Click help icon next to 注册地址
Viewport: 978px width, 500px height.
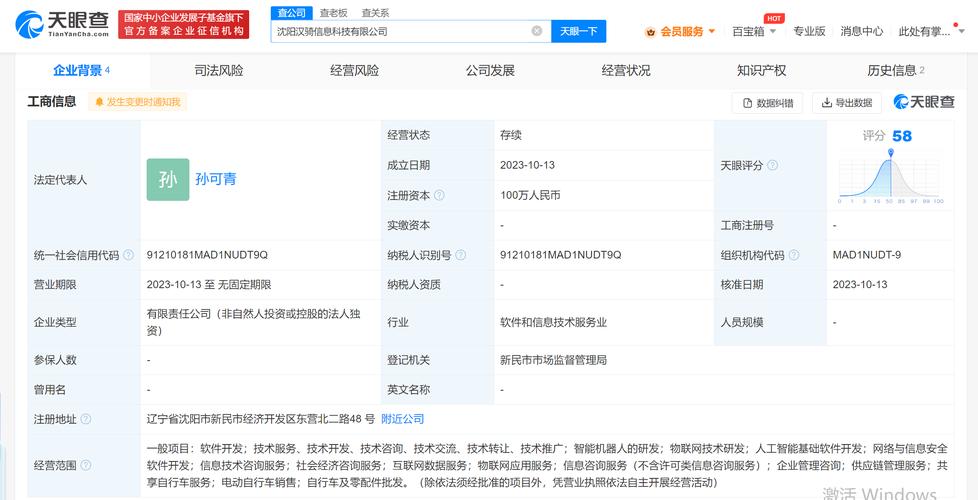tap(86, 420)
